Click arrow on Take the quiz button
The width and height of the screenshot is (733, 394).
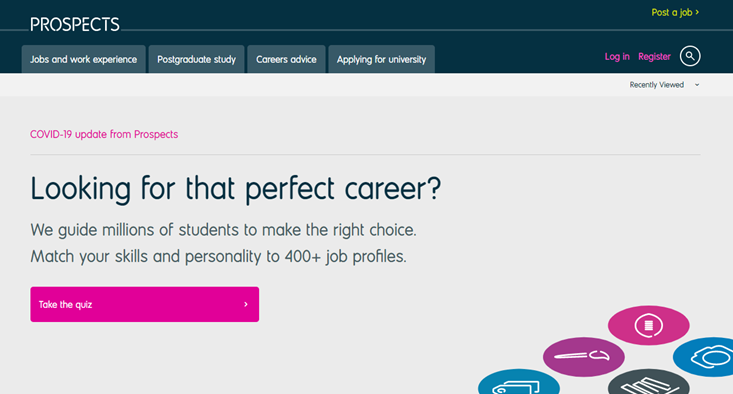click(x=246, y=304)
